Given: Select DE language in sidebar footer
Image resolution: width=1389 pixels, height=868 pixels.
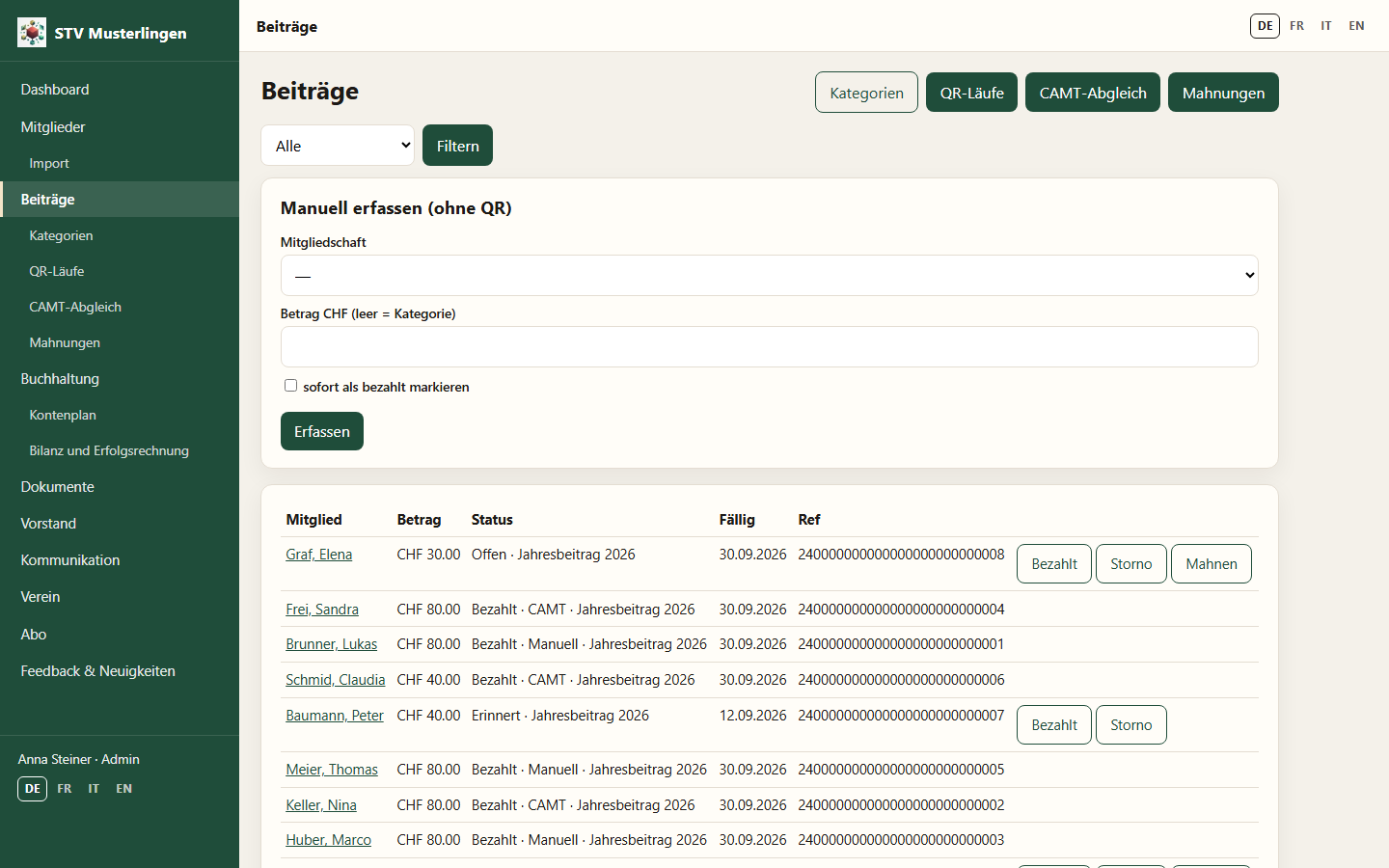Looking at the screenshot, I should [33, 789].
